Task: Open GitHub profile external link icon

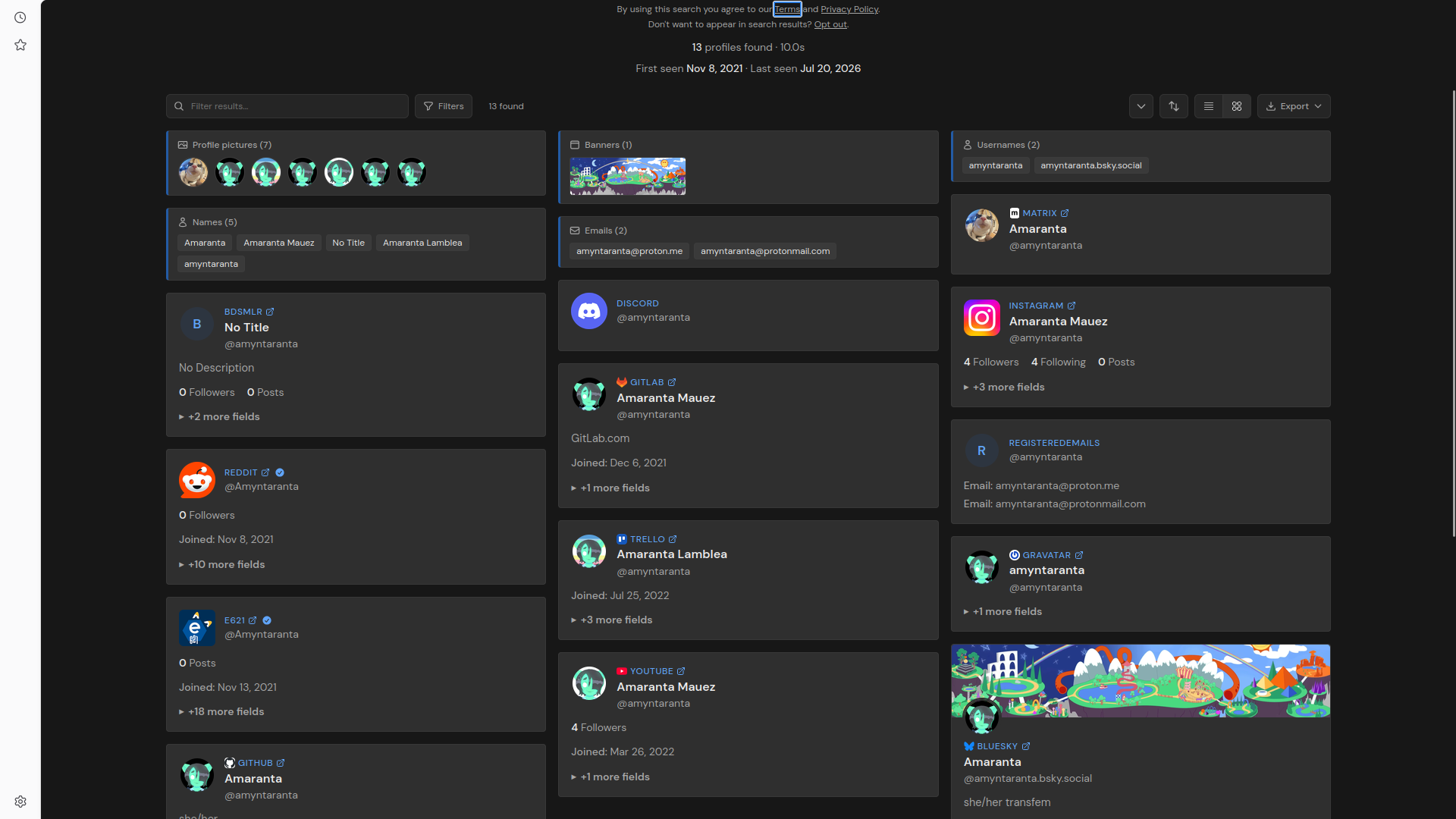Action: [281, 763]
